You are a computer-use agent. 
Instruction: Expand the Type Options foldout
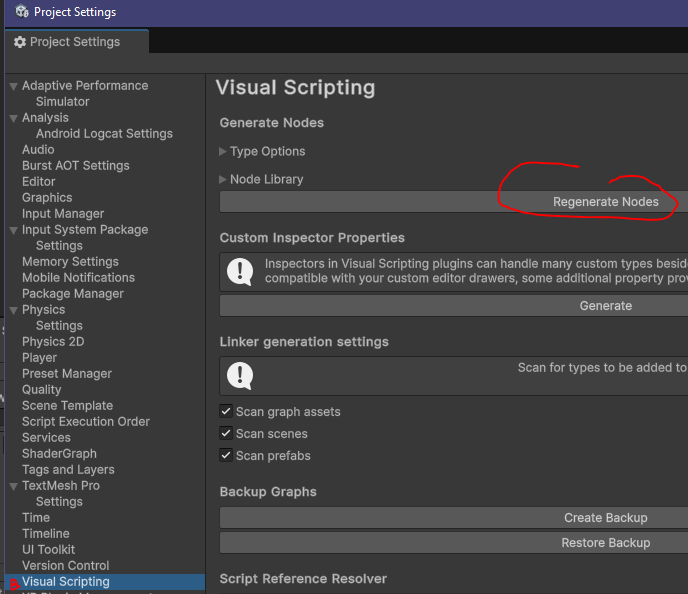[223, 152]
